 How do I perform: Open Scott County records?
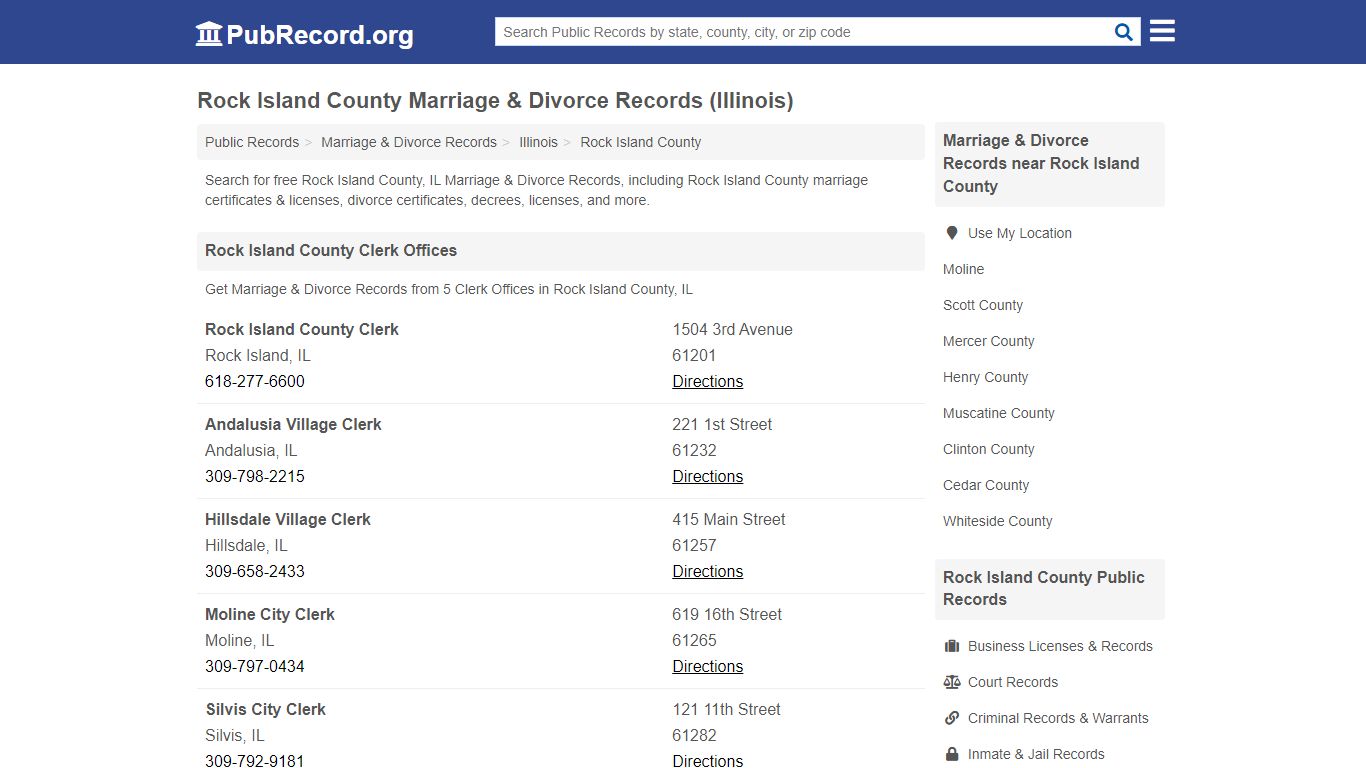tap(983, 305)
